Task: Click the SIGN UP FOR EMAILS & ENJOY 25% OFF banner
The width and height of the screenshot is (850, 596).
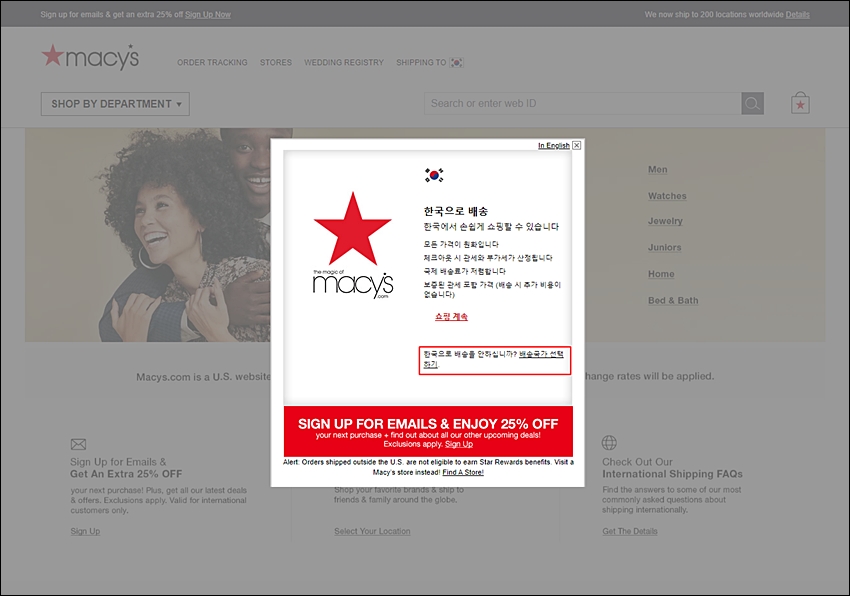Action: [428, 431]
